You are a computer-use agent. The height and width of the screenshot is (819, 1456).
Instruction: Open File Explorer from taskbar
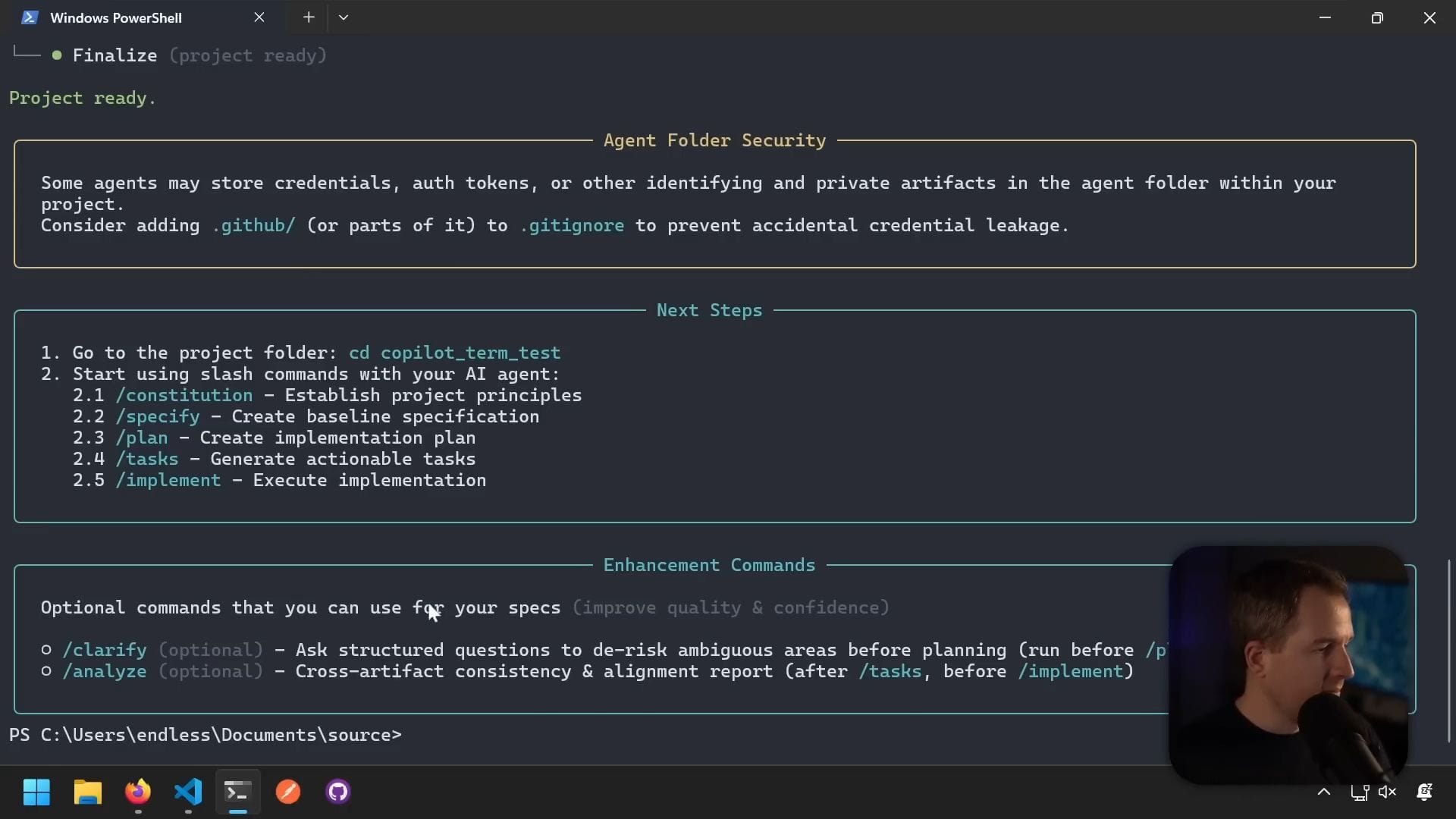point(87,792)
